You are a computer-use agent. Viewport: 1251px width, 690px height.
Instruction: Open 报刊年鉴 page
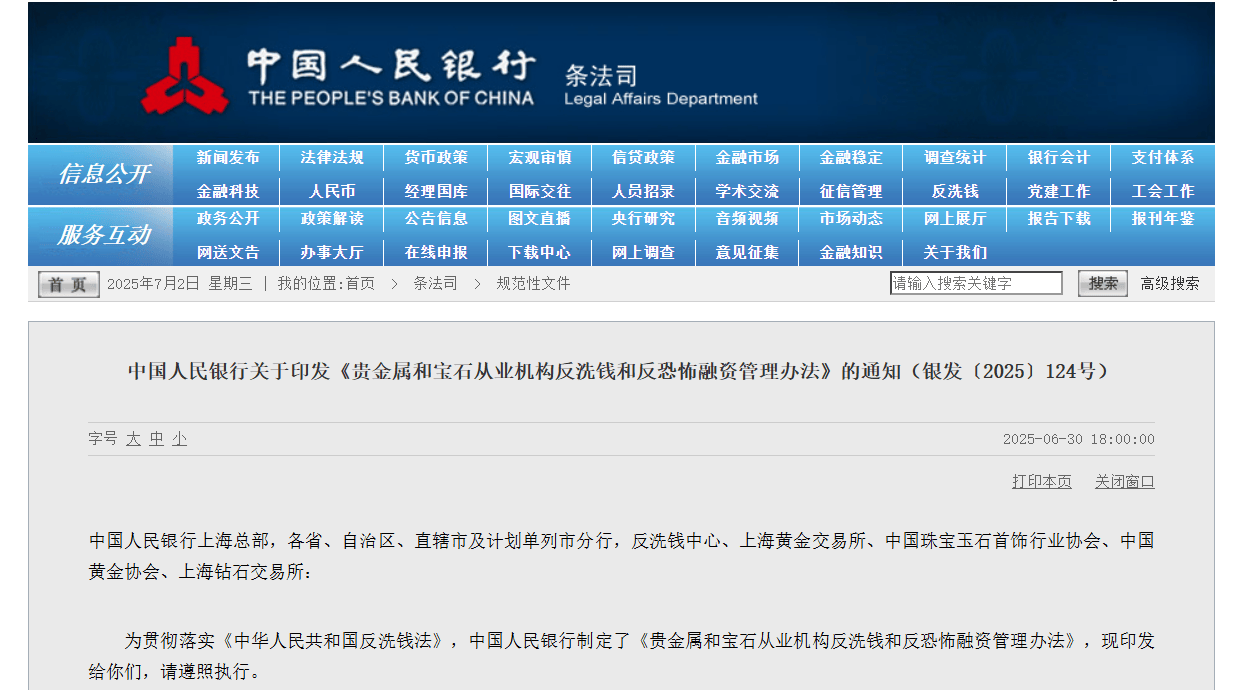pos(1163,219)
